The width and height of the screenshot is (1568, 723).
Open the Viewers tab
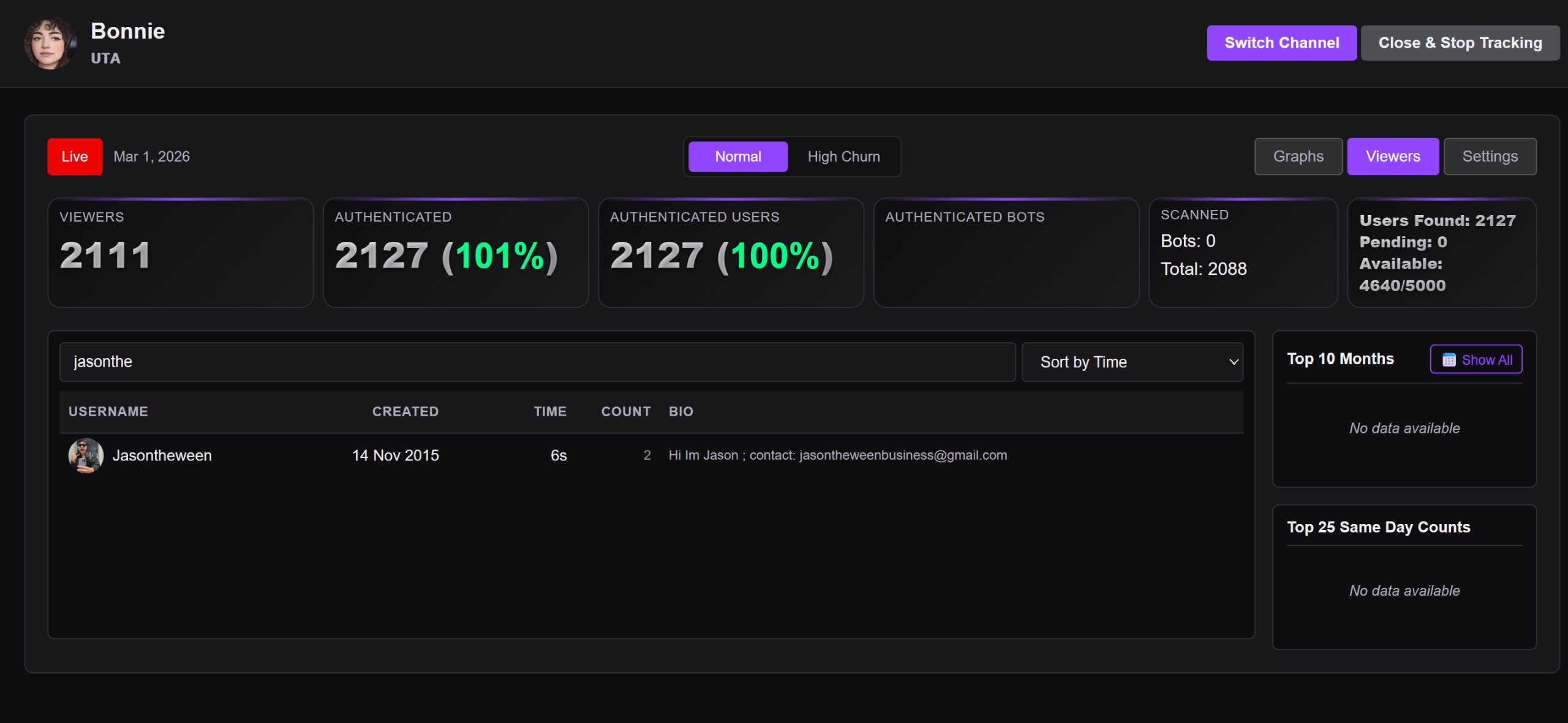coord(1392,157)
